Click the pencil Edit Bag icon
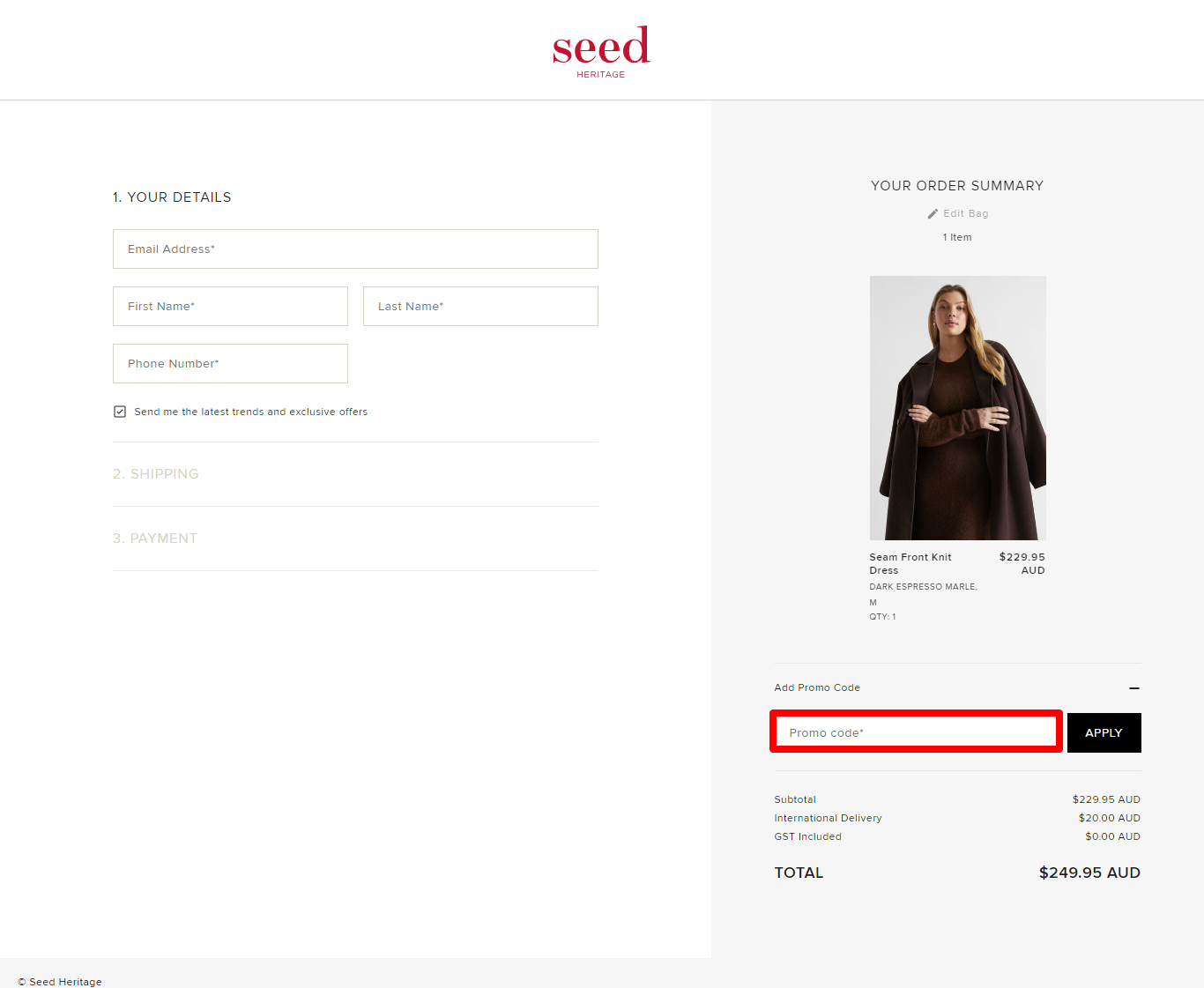The width and height of the screenshot is (1204, 988). pos(933,213)
